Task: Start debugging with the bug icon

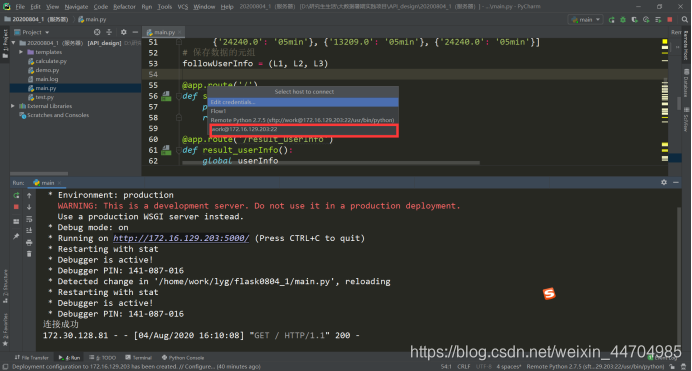Action: 623,20
